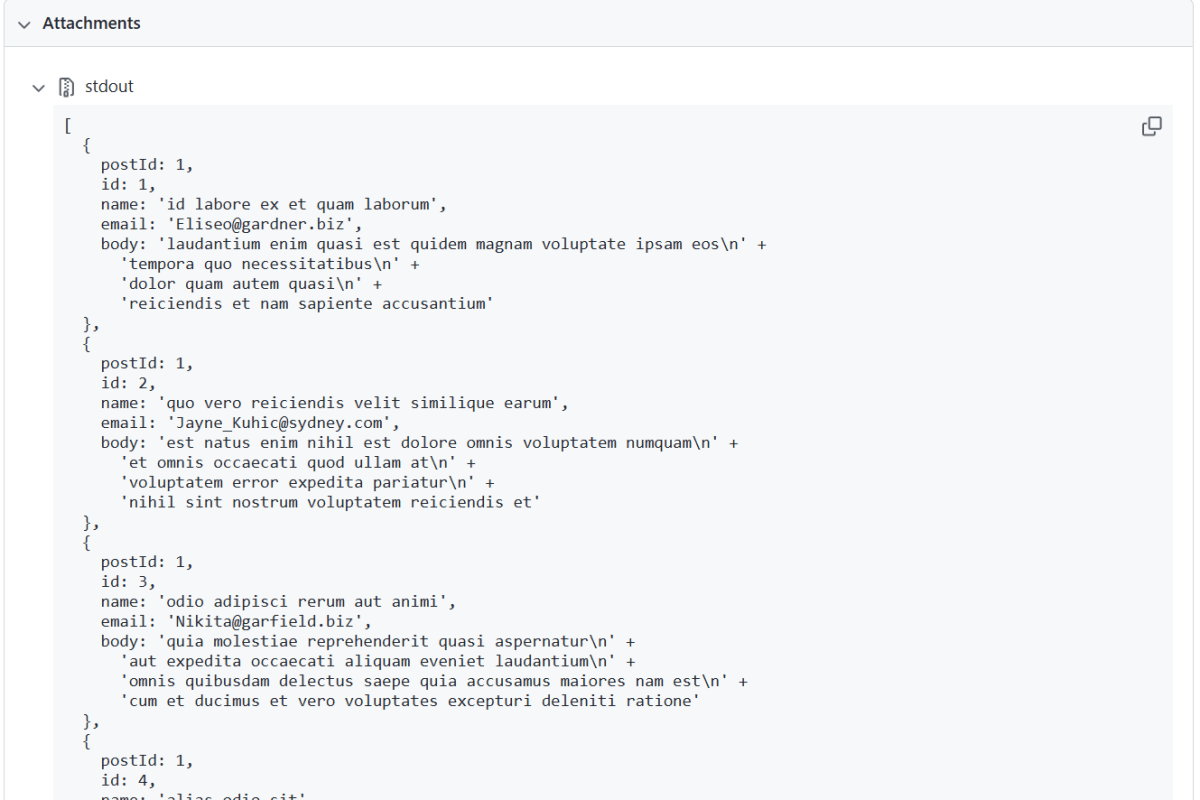This screenshot has height=800, width=1200.
Task: Click the stdout file attachment icon
Action: click(x=66, y=87)
